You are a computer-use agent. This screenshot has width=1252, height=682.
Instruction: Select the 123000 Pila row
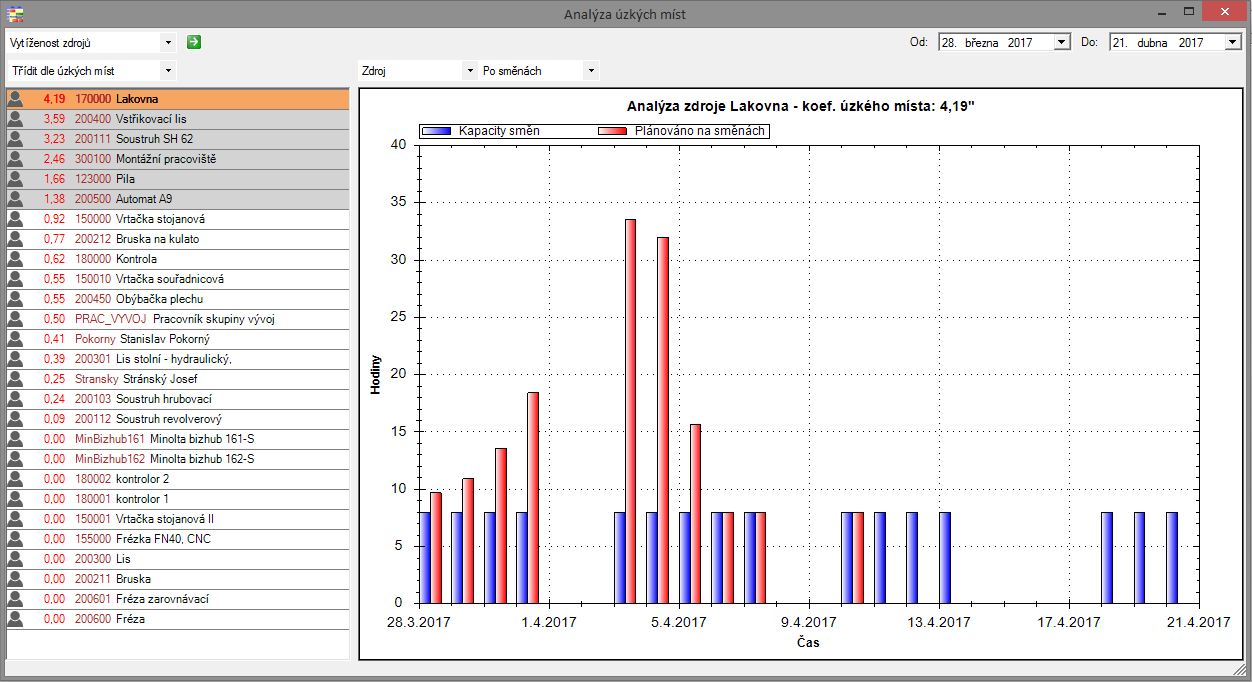point(178,179)
